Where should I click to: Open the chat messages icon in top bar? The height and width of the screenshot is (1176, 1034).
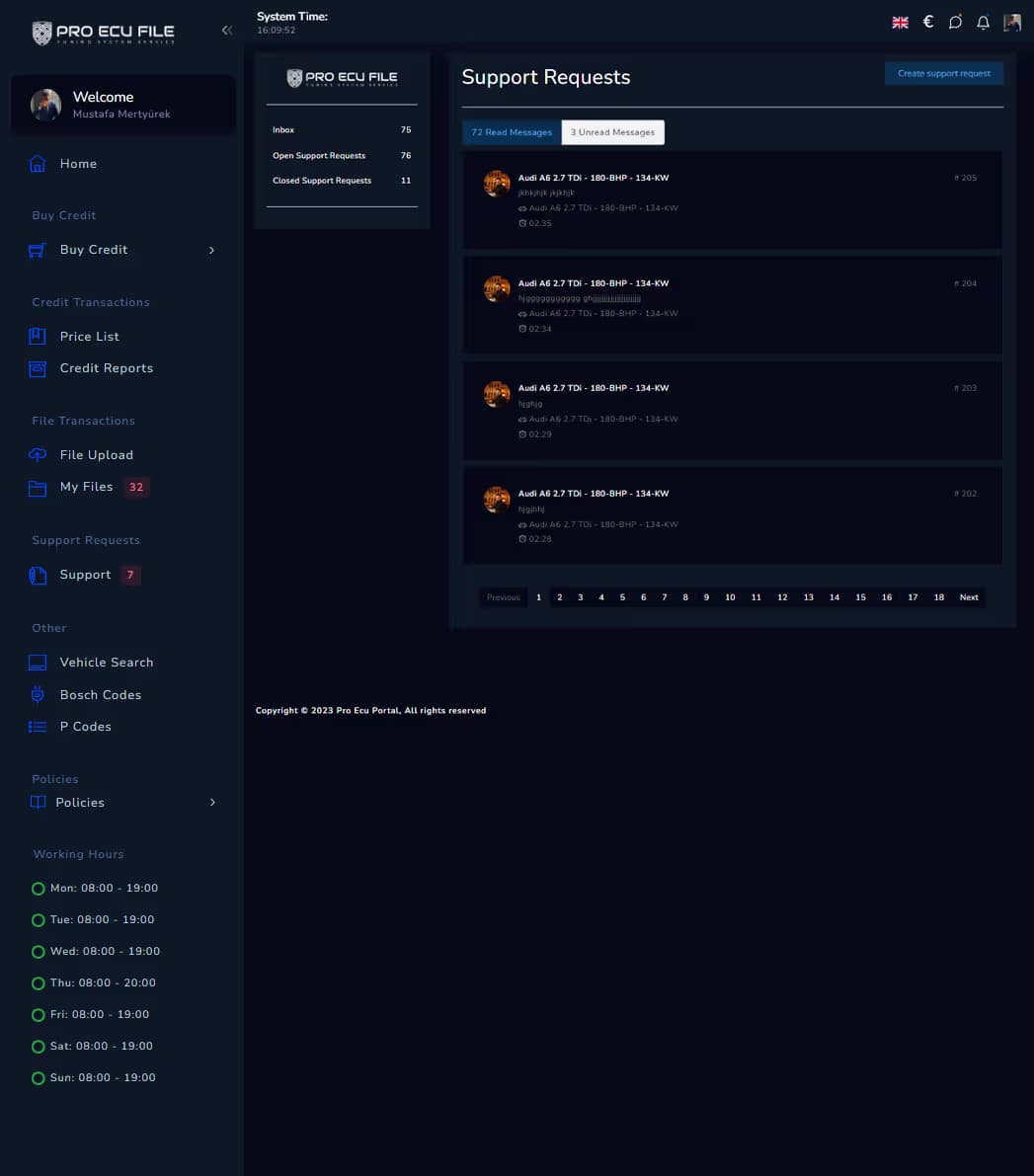pyautogui.click(x=955, y=21)
